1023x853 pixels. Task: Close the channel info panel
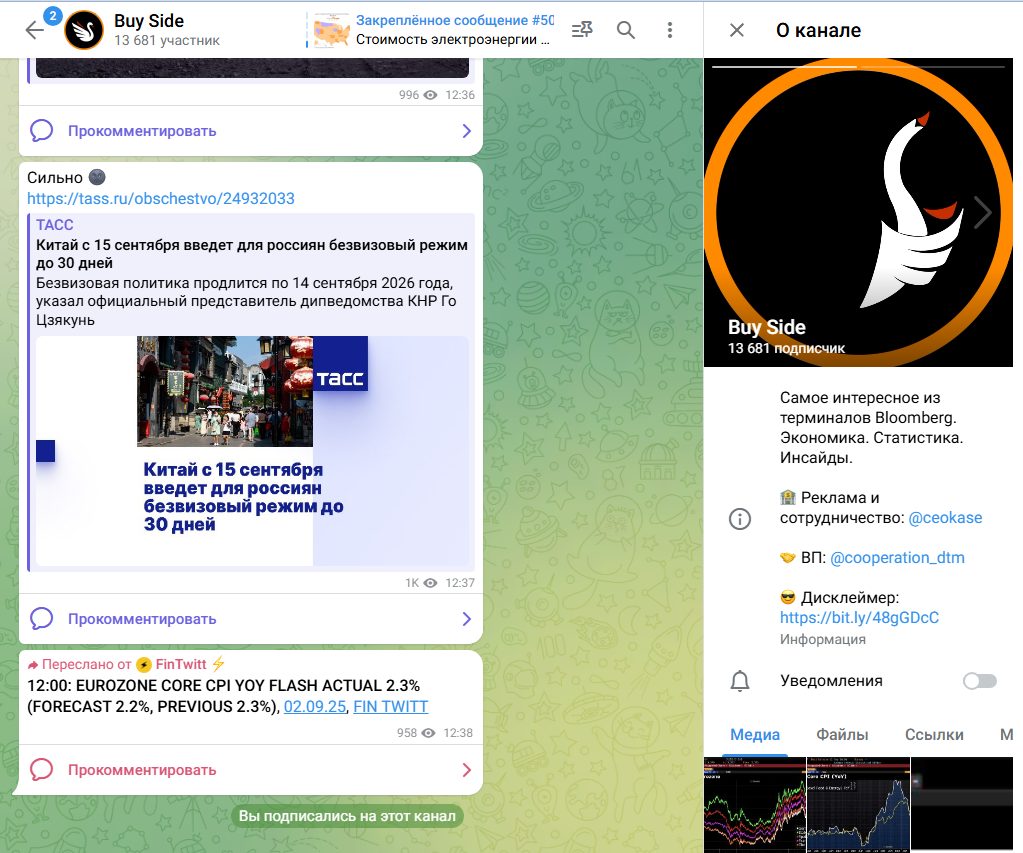[x=737, y=30]
